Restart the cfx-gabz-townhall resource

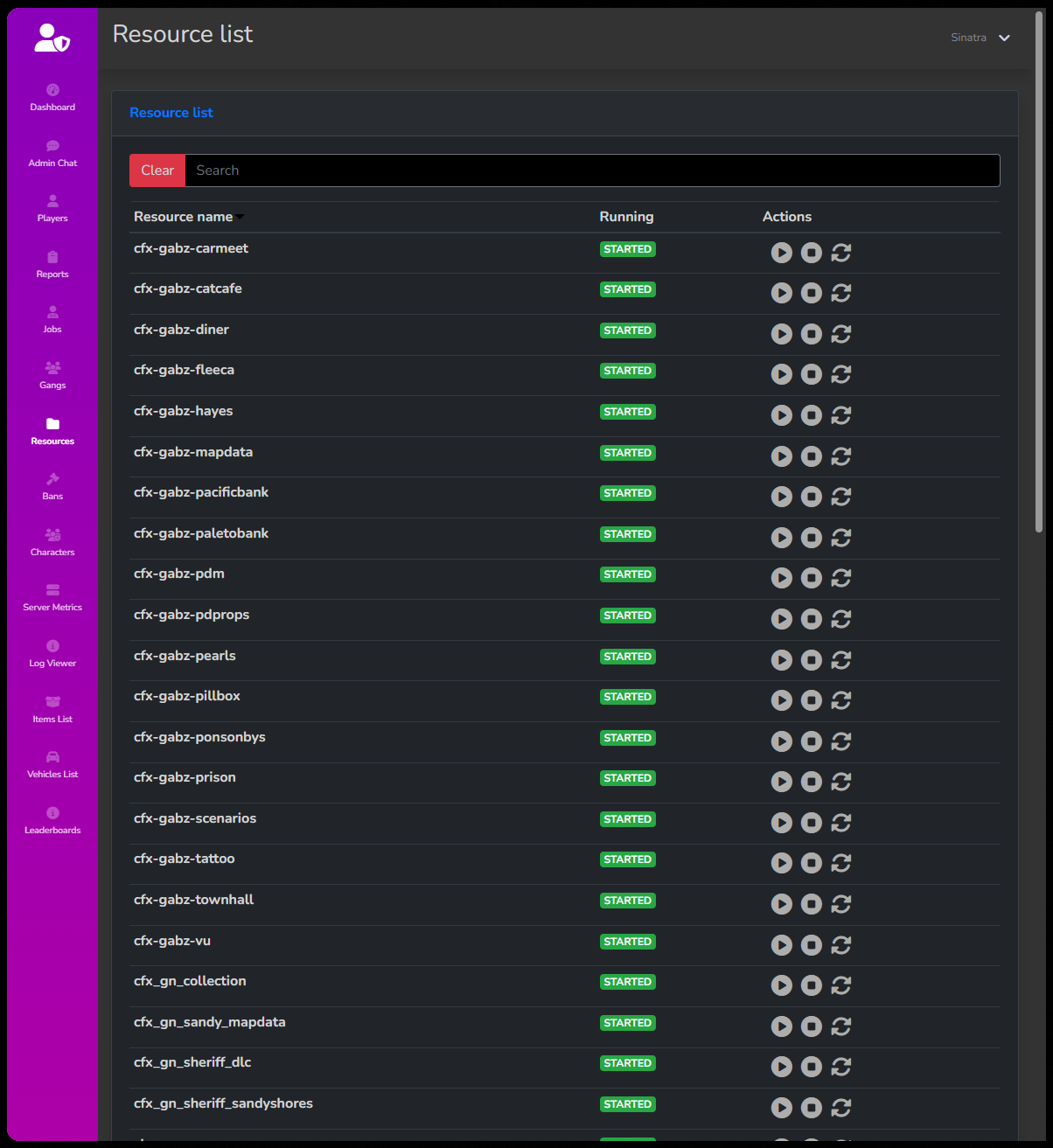(x=841, y=904)
